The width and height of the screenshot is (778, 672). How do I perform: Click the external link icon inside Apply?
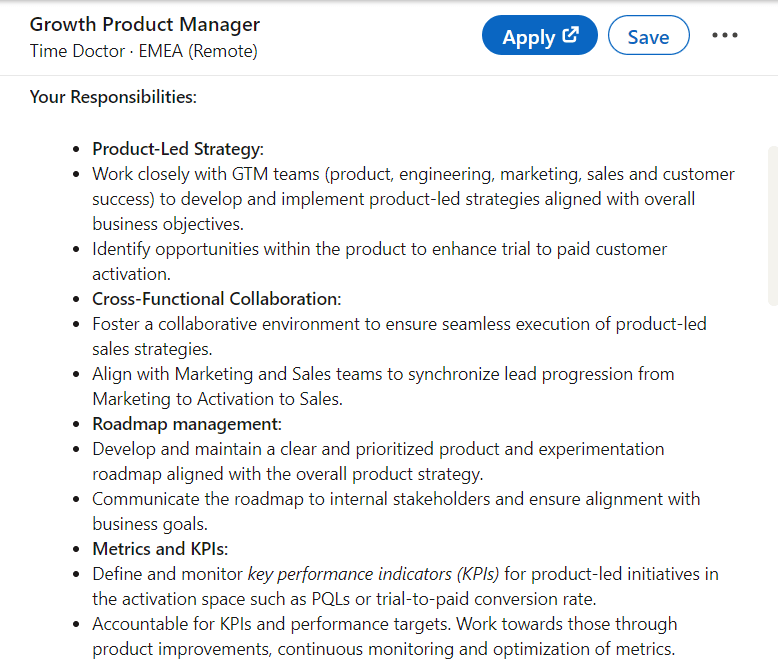point(571,36)
